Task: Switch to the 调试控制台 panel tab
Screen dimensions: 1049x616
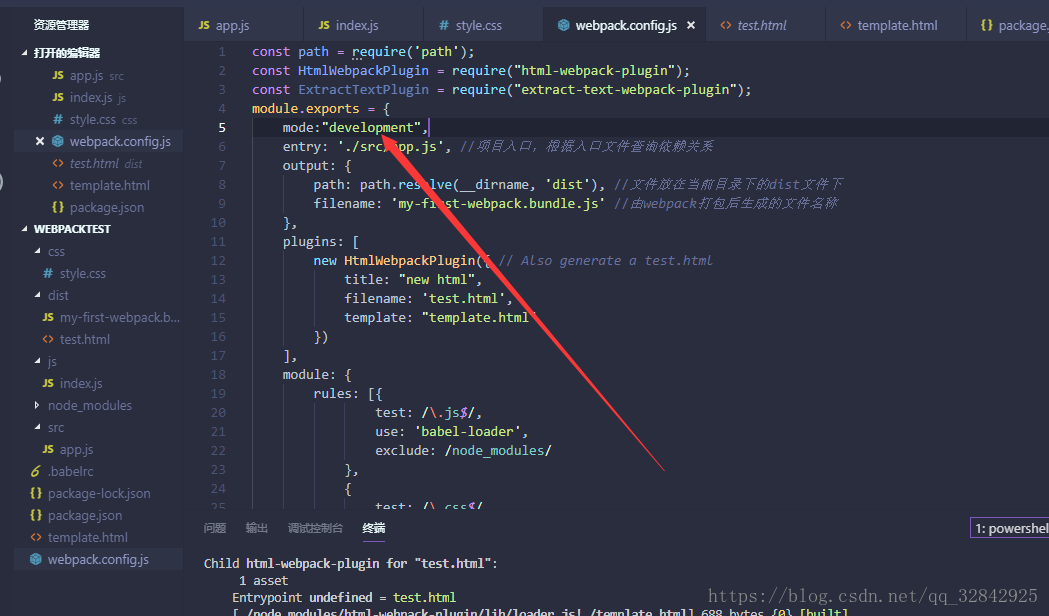Action: pos(315,528)
